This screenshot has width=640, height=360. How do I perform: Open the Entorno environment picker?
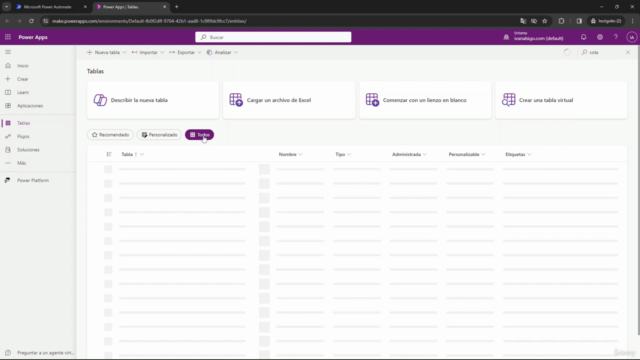[534, 36]
